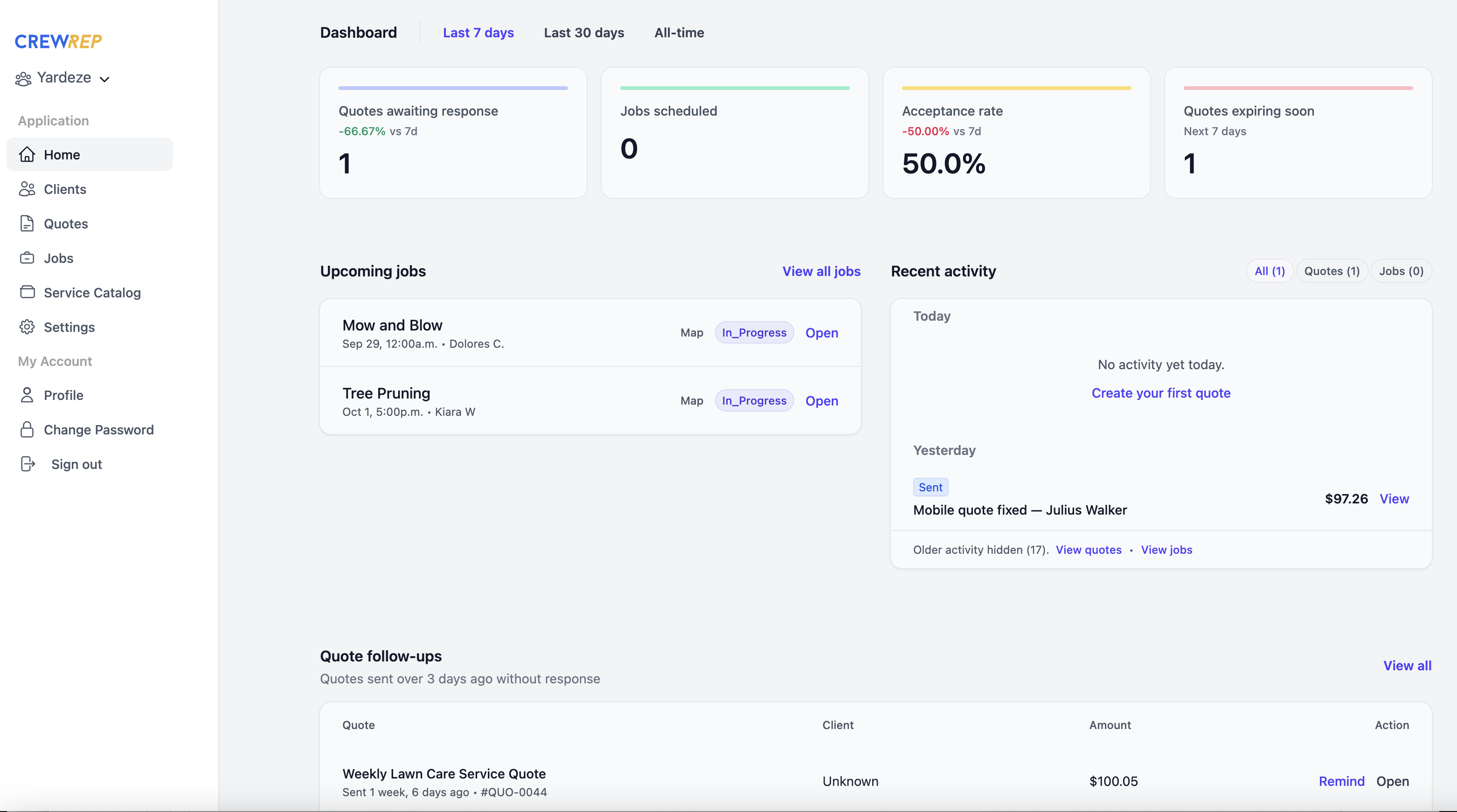
Task: Select the All-time dashboard tab
Action: point(679,33)
